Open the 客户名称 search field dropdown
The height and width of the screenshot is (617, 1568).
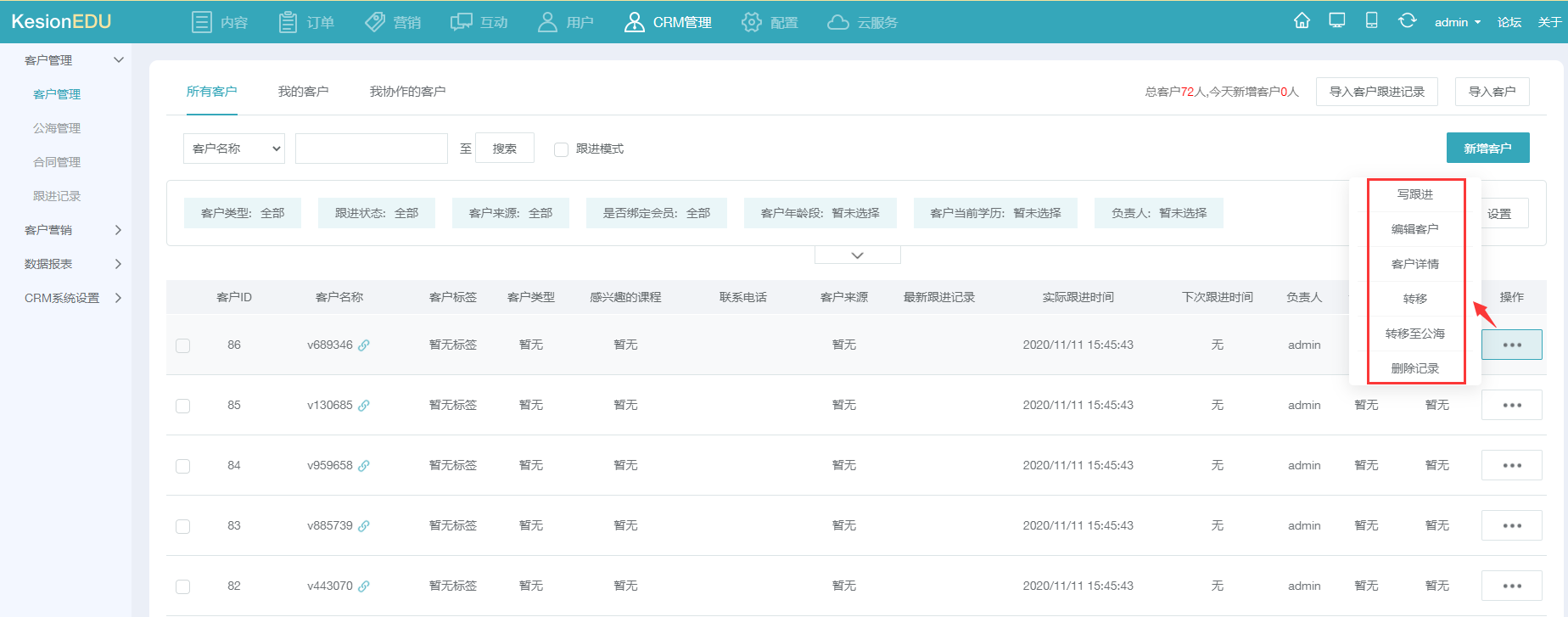point(234,149)
